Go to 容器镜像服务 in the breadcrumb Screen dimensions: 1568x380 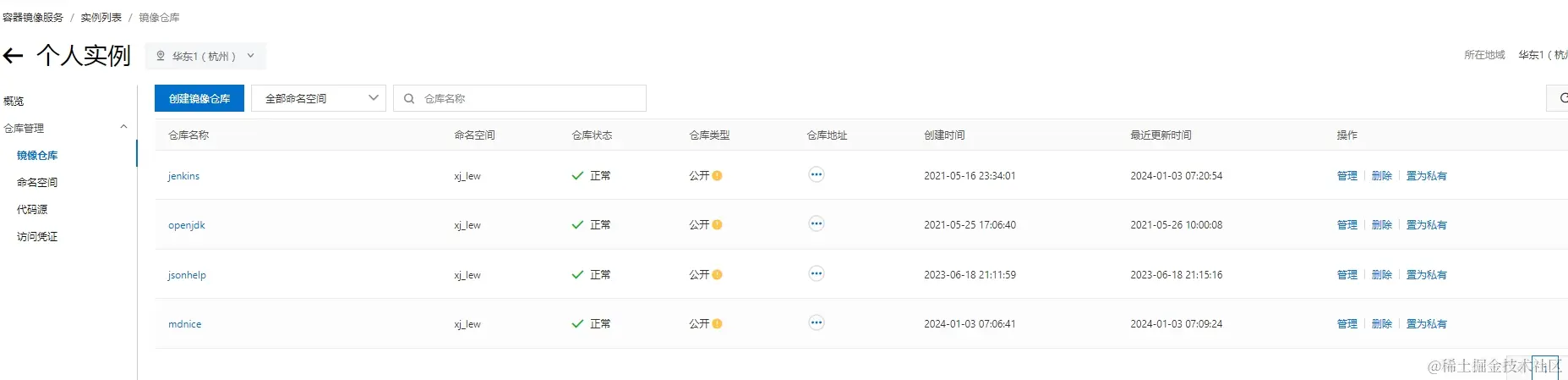(33, 17)
